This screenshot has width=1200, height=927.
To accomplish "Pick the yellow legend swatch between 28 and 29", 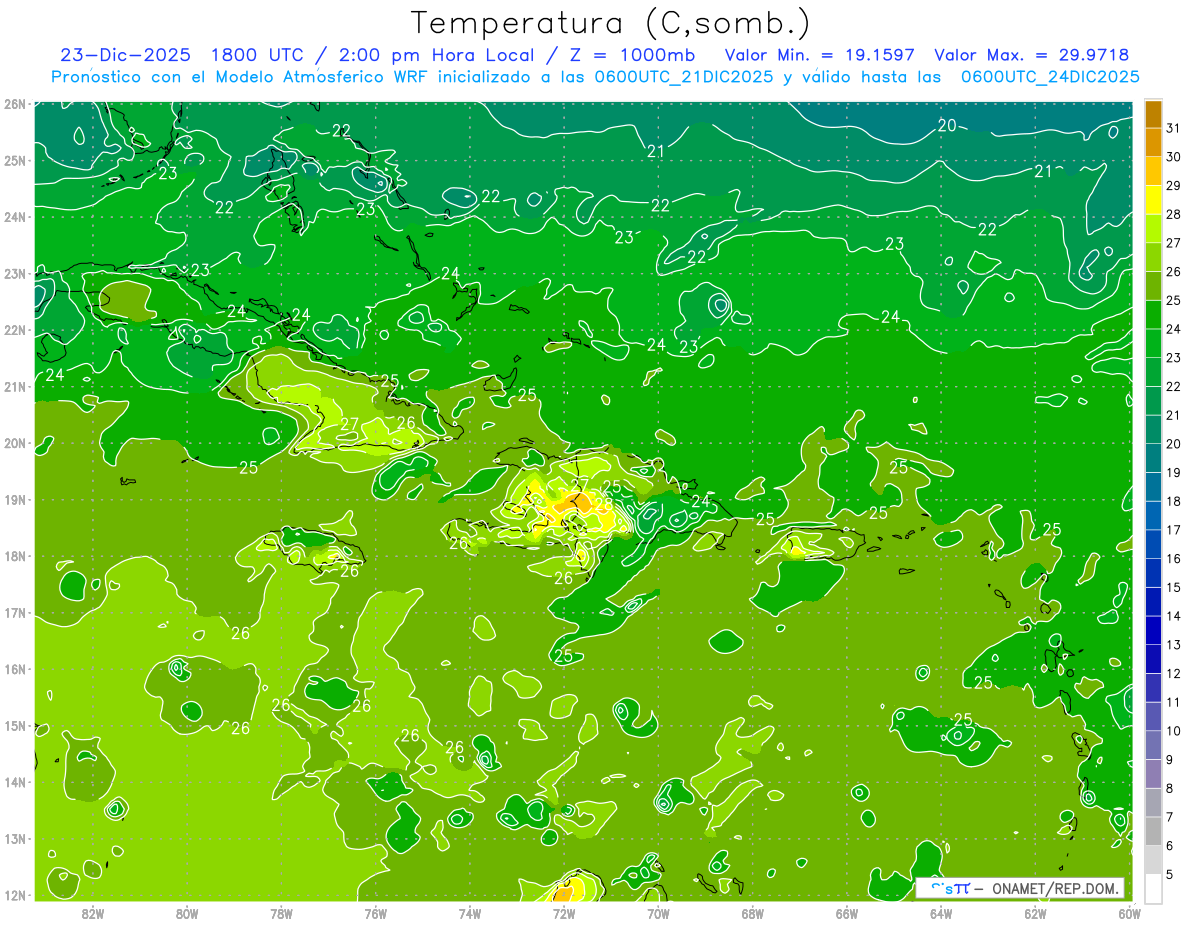I will coord(1153,200).
